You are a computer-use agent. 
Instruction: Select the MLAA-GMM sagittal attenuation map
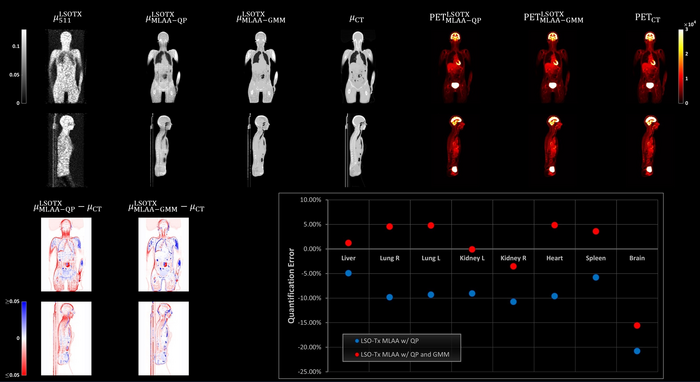point(260,148)
